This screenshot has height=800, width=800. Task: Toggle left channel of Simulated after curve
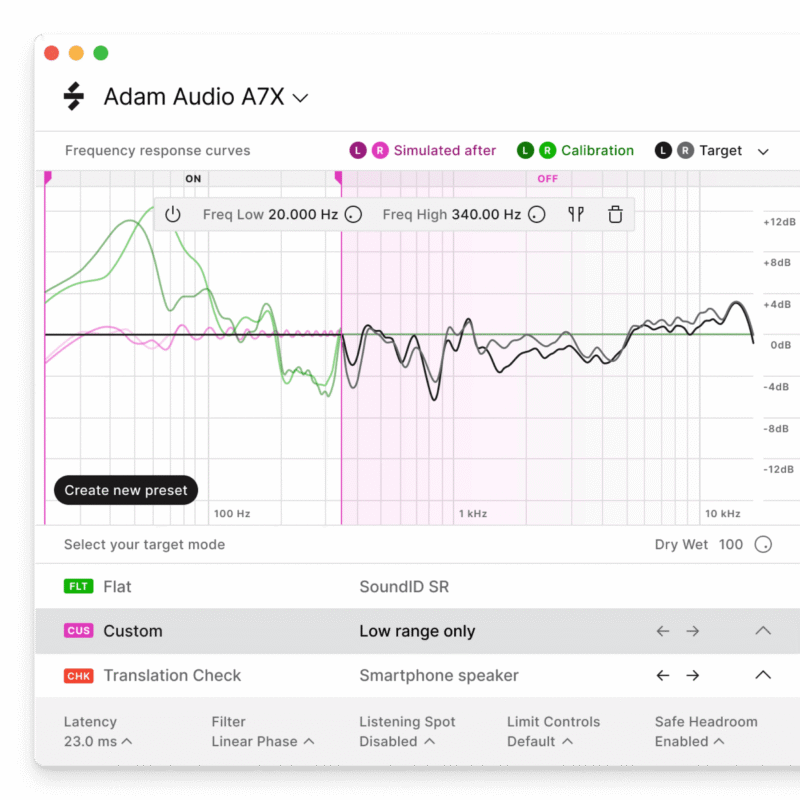(x=358, y=151)
